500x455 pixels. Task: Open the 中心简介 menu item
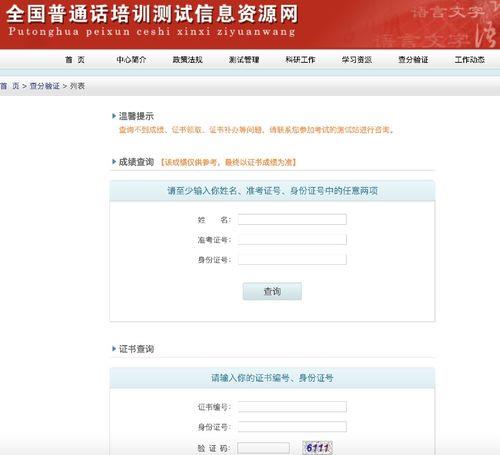(x=131, y=60)
